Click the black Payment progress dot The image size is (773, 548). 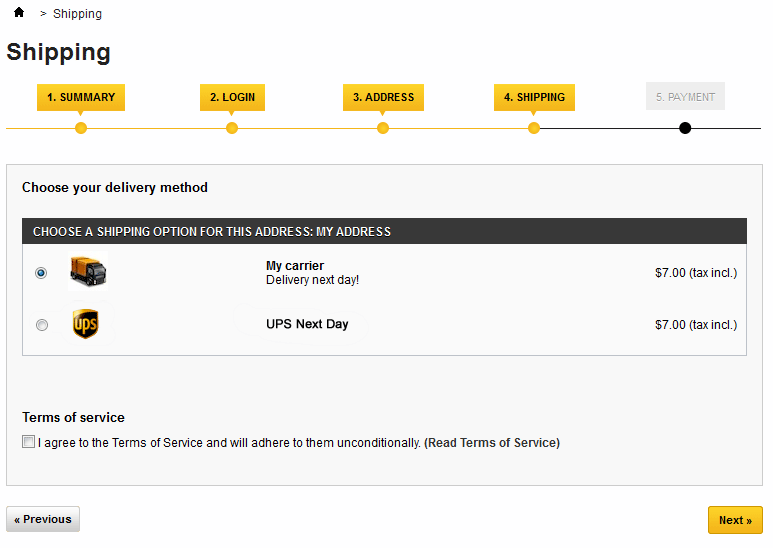click(685, 128)
